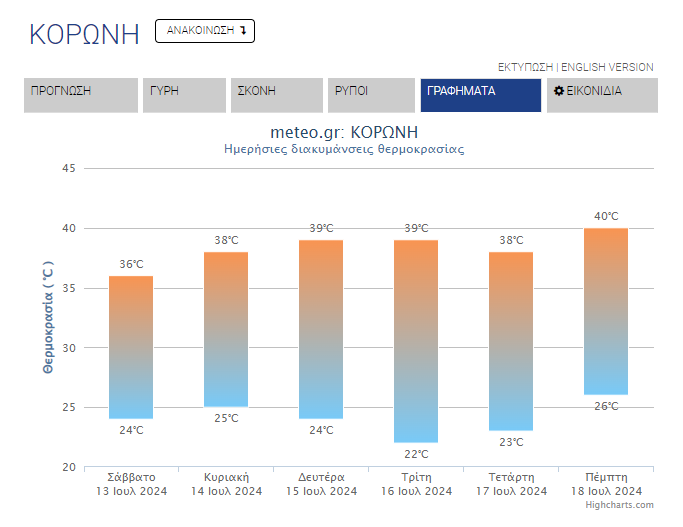Click the Τετάρτη 17 Ιουλ 2024 axis label
This screenshot has width=683, height=527.
[x=511, y=484]
